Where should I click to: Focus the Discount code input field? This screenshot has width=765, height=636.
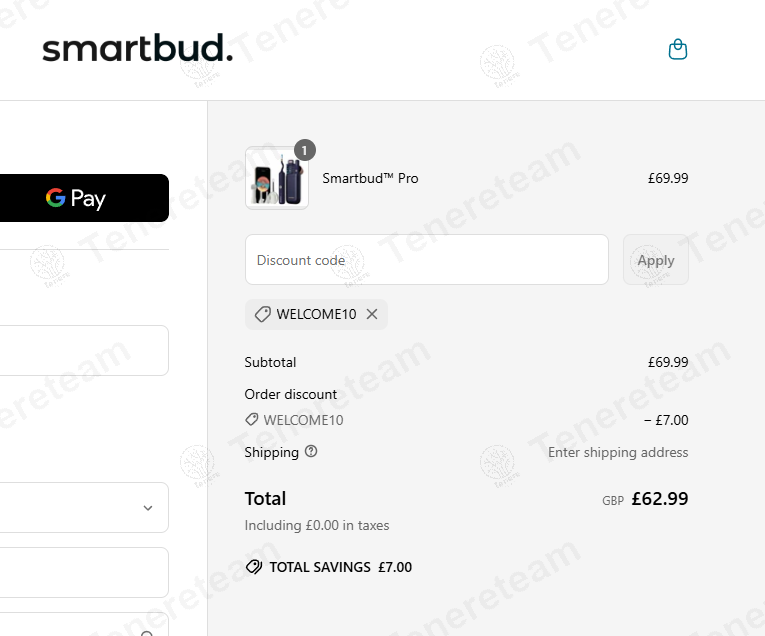[x=427, y=260]
